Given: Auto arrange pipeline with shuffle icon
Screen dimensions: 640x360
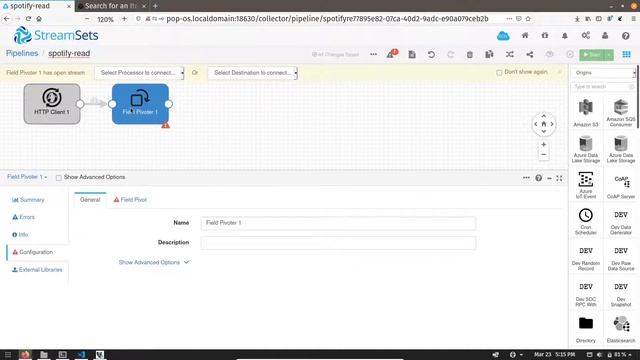Looking at the screenshot, I should pyautogui.click(x=510, y=54).
